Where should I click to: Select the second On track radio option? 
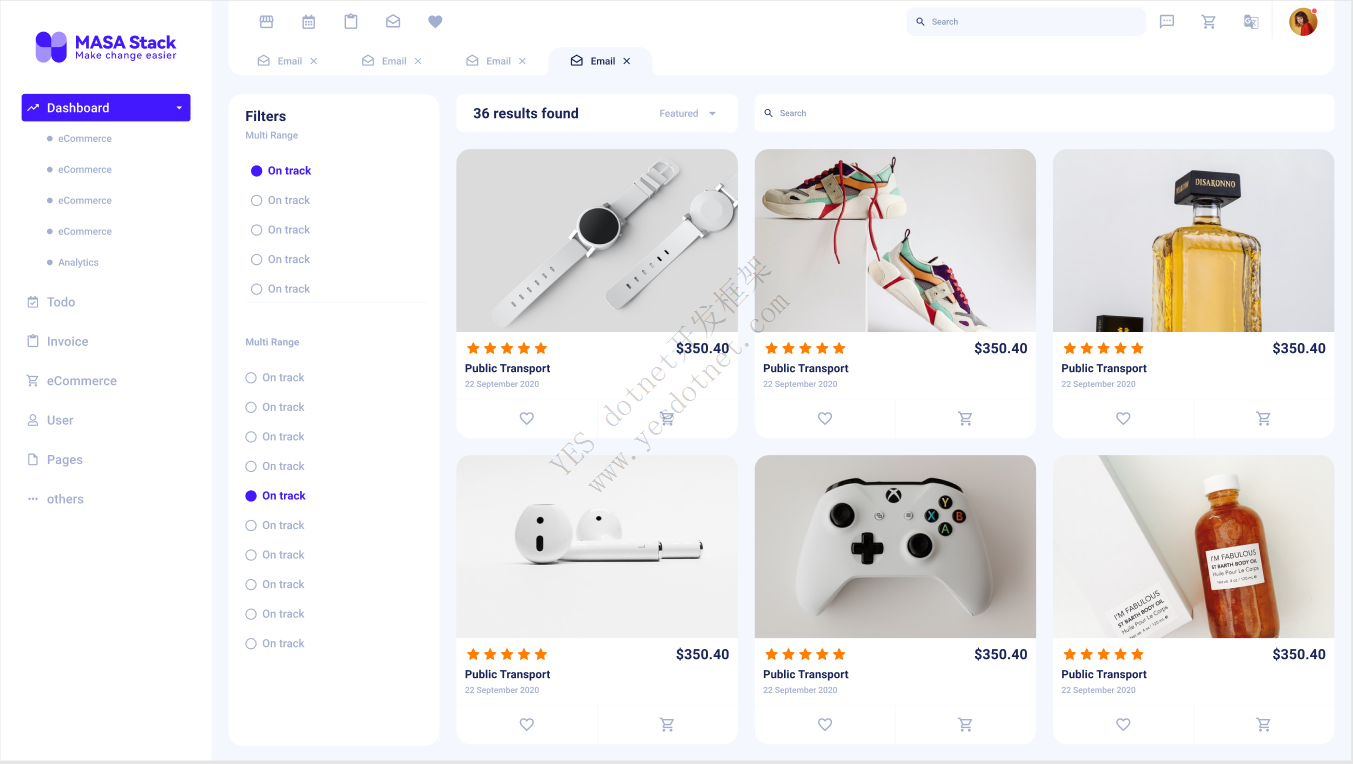[280, 200]
